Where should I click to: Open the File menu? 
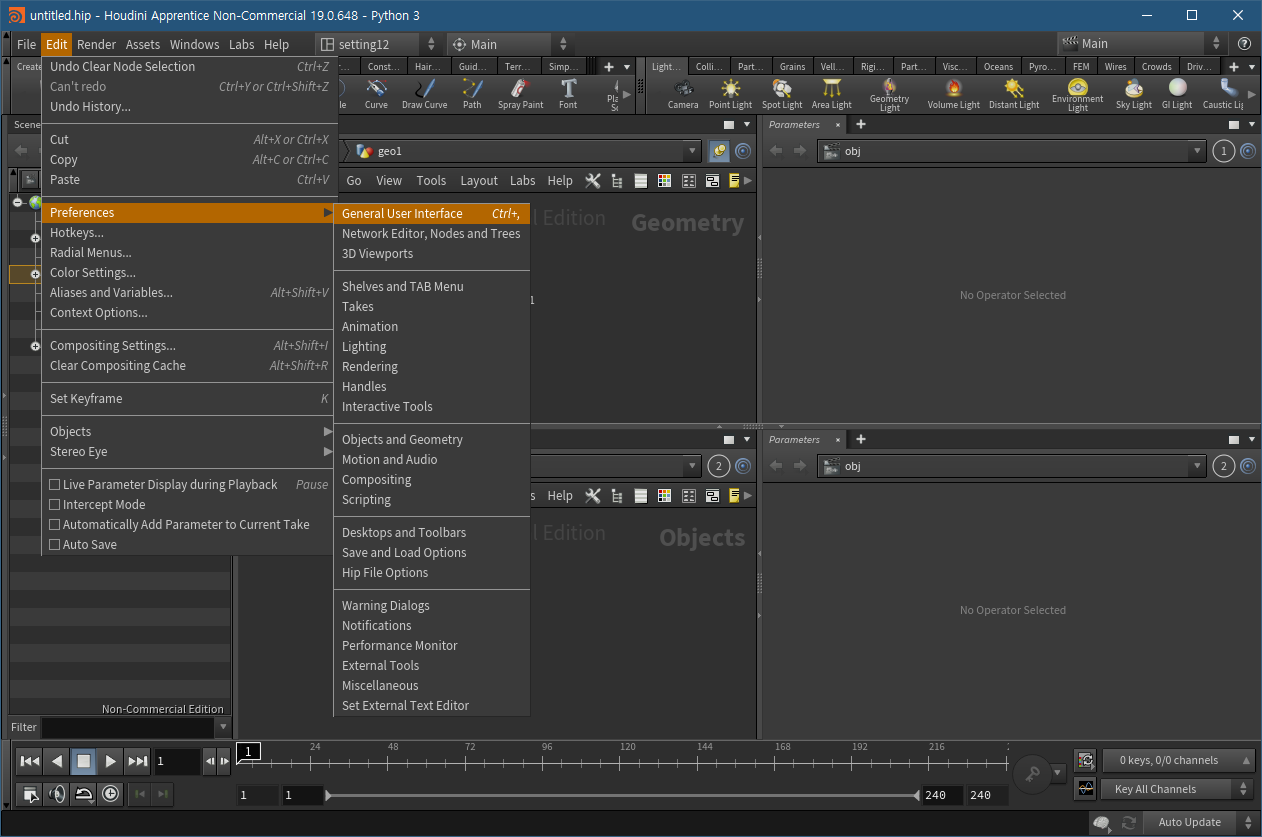pos(26,44)
